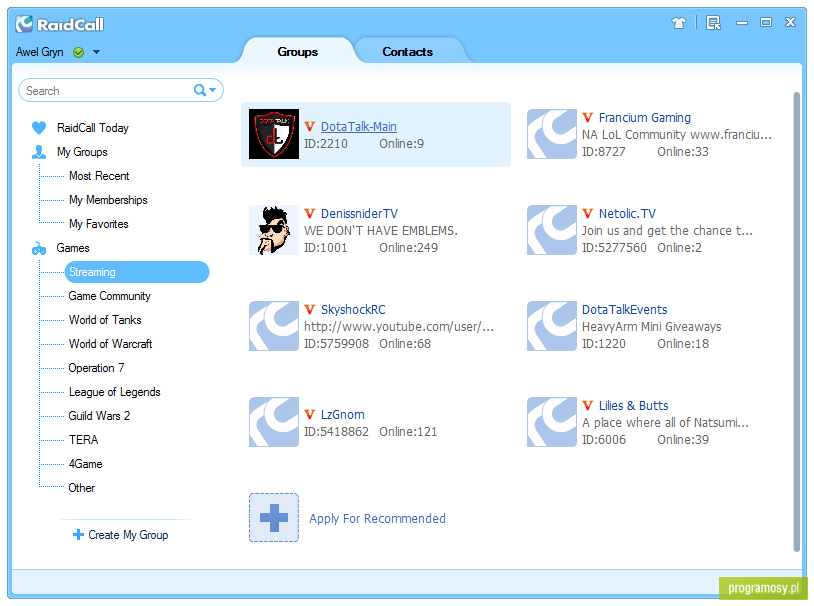Image resolution: width=814 pixels, height=606 pixels.
Task: Click Create My Group
Action: (128, 535)
